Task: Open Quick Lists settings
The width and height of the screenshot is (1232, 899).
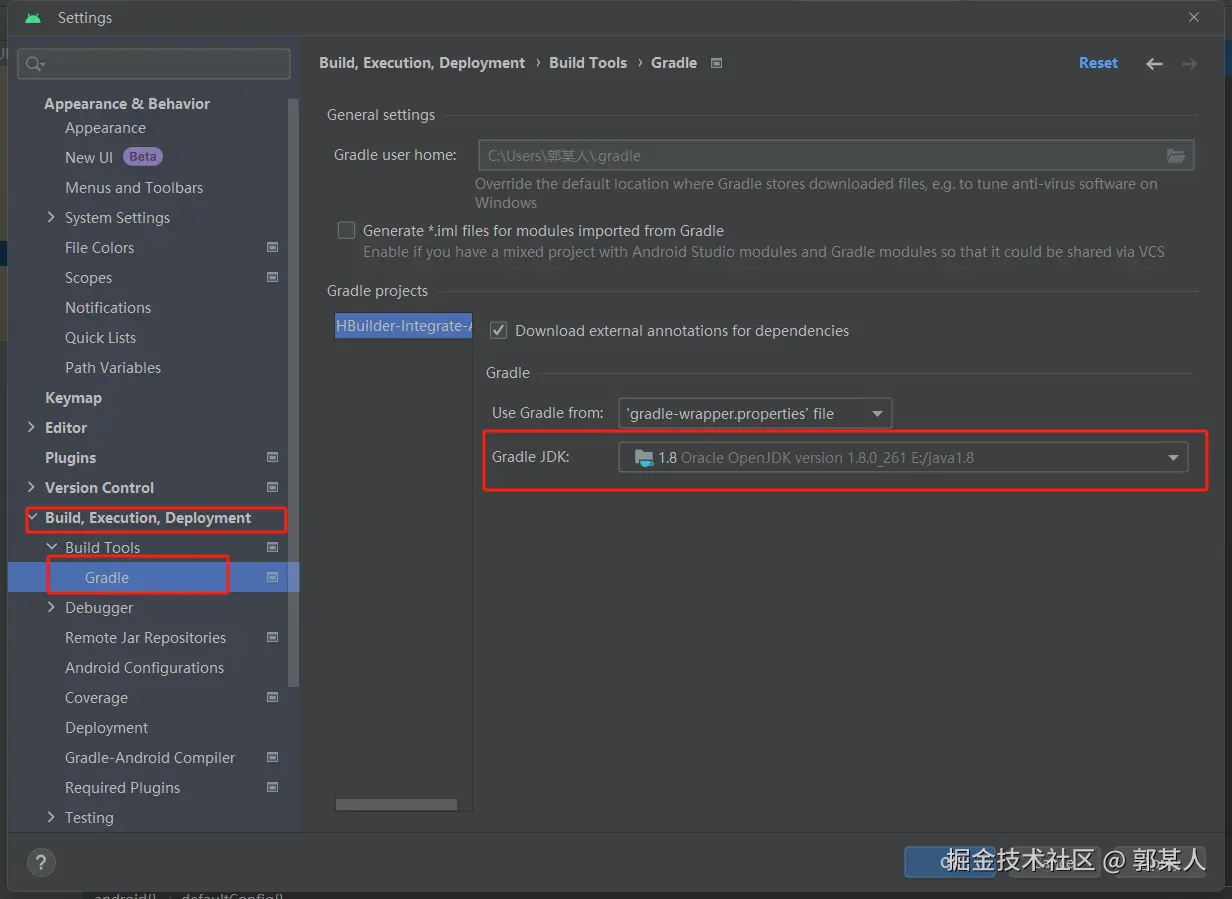Action: [100, 338]
